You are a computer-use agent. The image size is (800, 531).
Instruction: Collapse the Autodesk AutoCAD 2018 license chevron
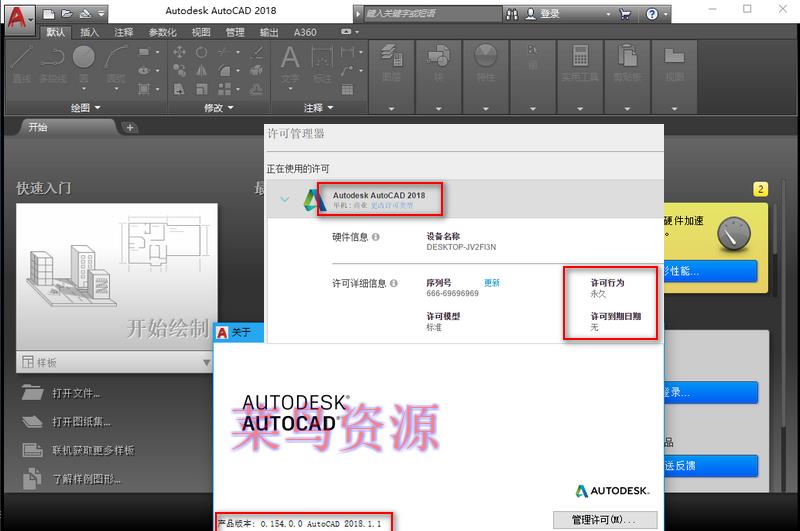[285, 199]
